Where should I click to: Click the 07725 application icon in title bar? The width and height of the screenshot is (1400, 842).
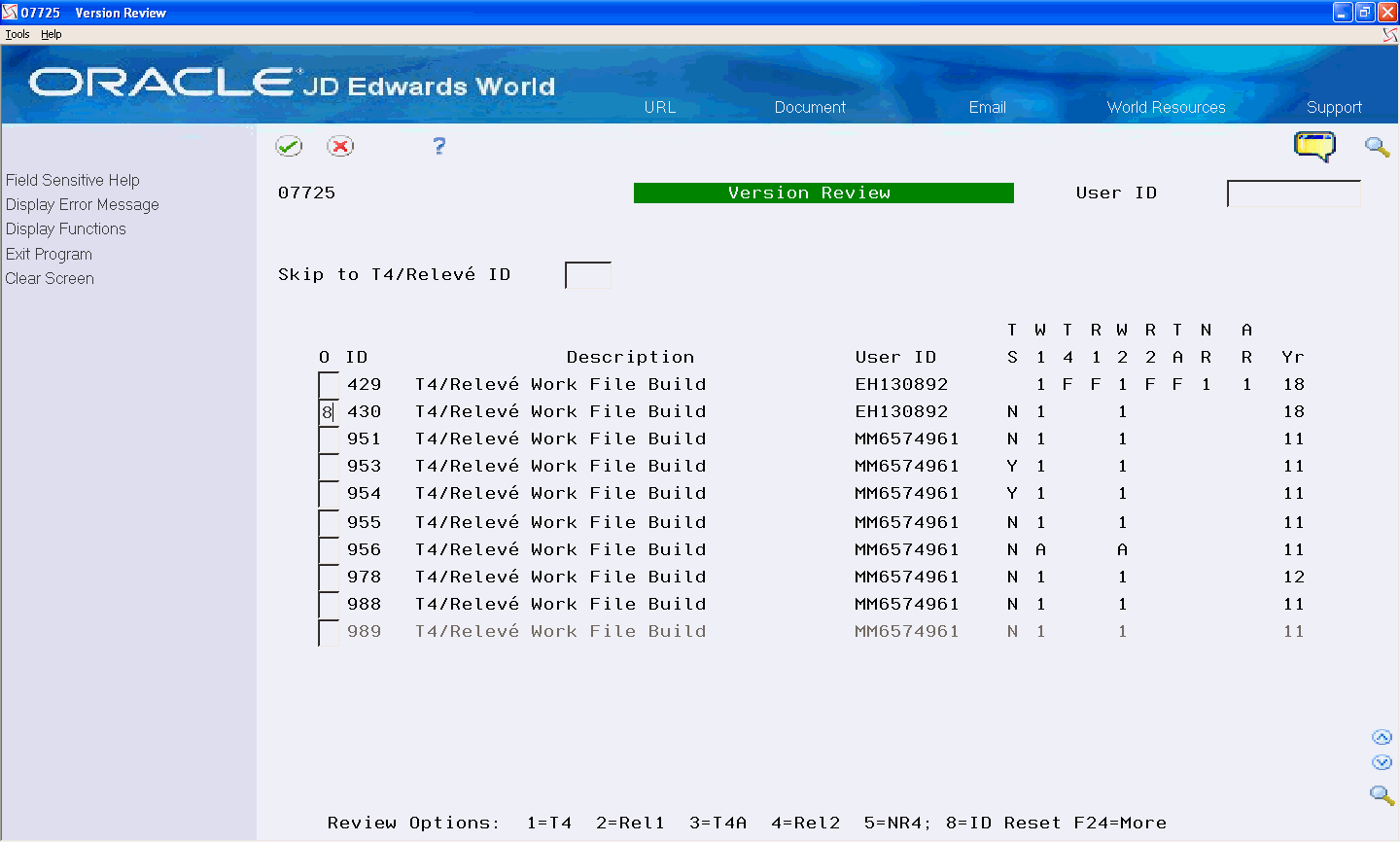click(x=10, y=12)
